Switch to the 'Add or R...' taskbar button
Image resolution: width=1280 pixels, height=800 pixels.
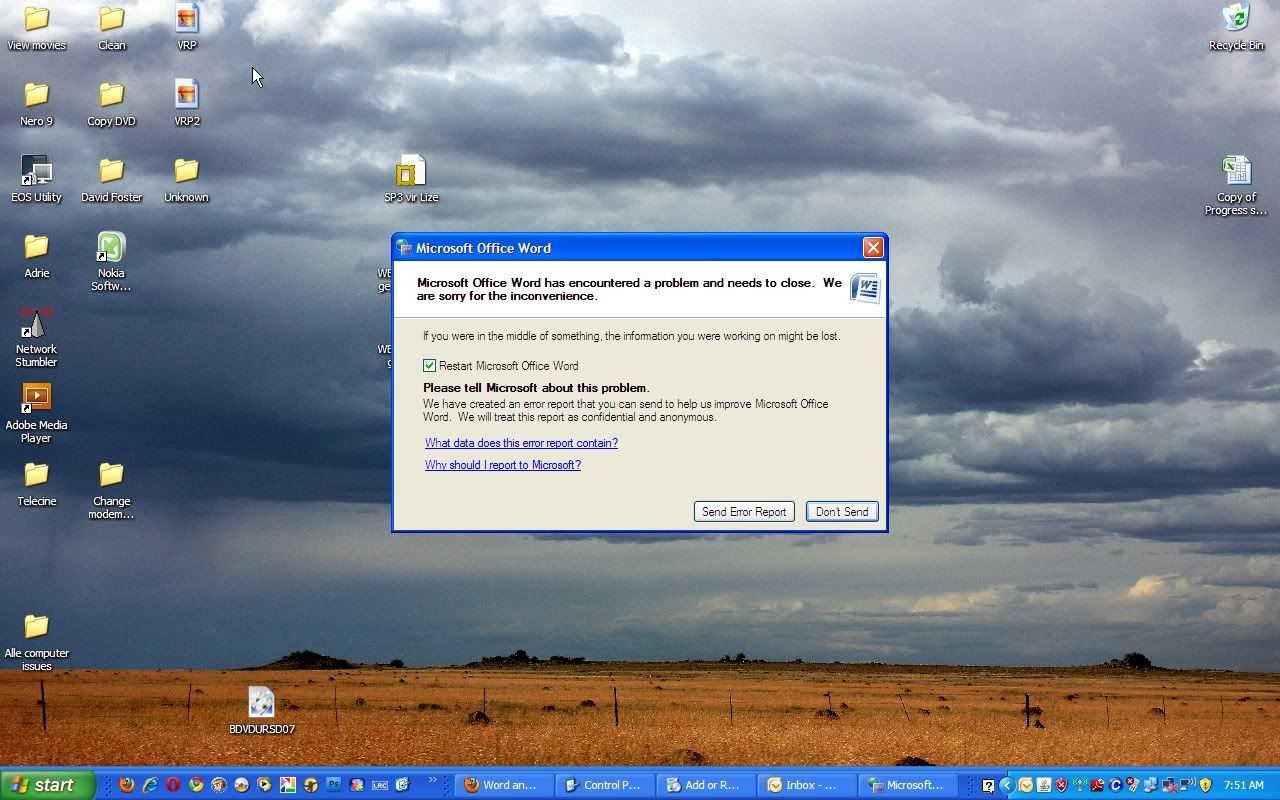coord(705,785)
